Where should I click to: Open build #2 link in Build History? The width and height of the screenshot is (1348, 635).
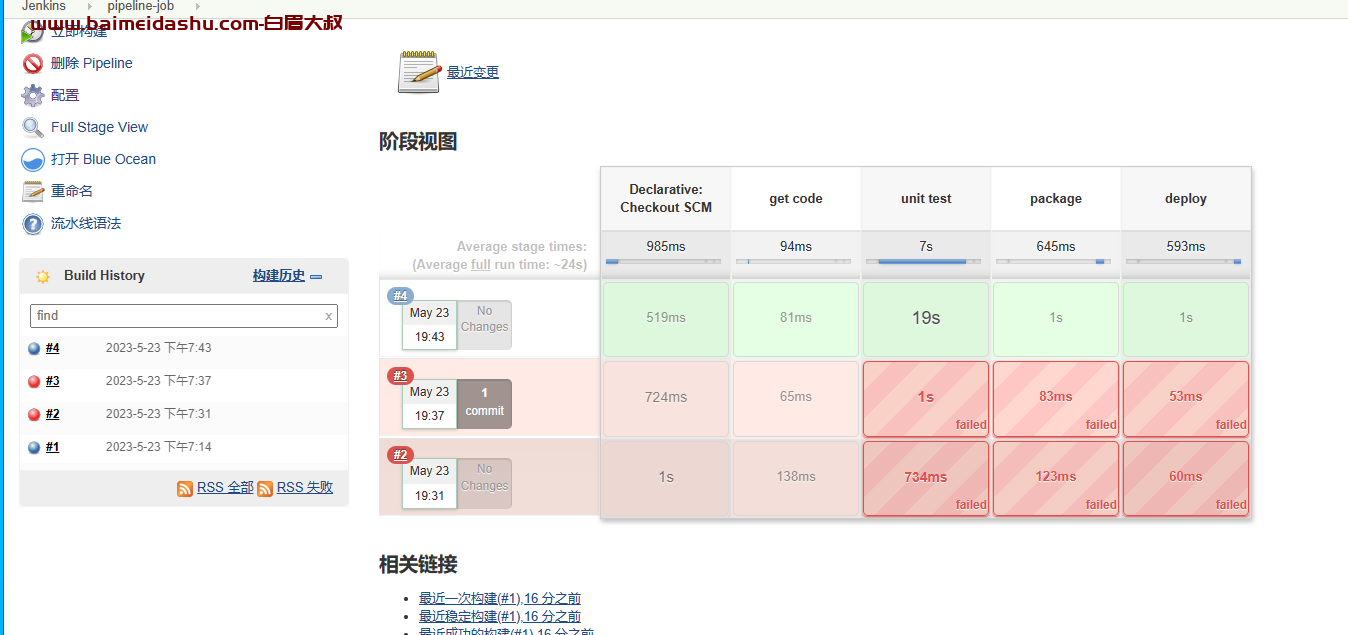coord(52,414)
